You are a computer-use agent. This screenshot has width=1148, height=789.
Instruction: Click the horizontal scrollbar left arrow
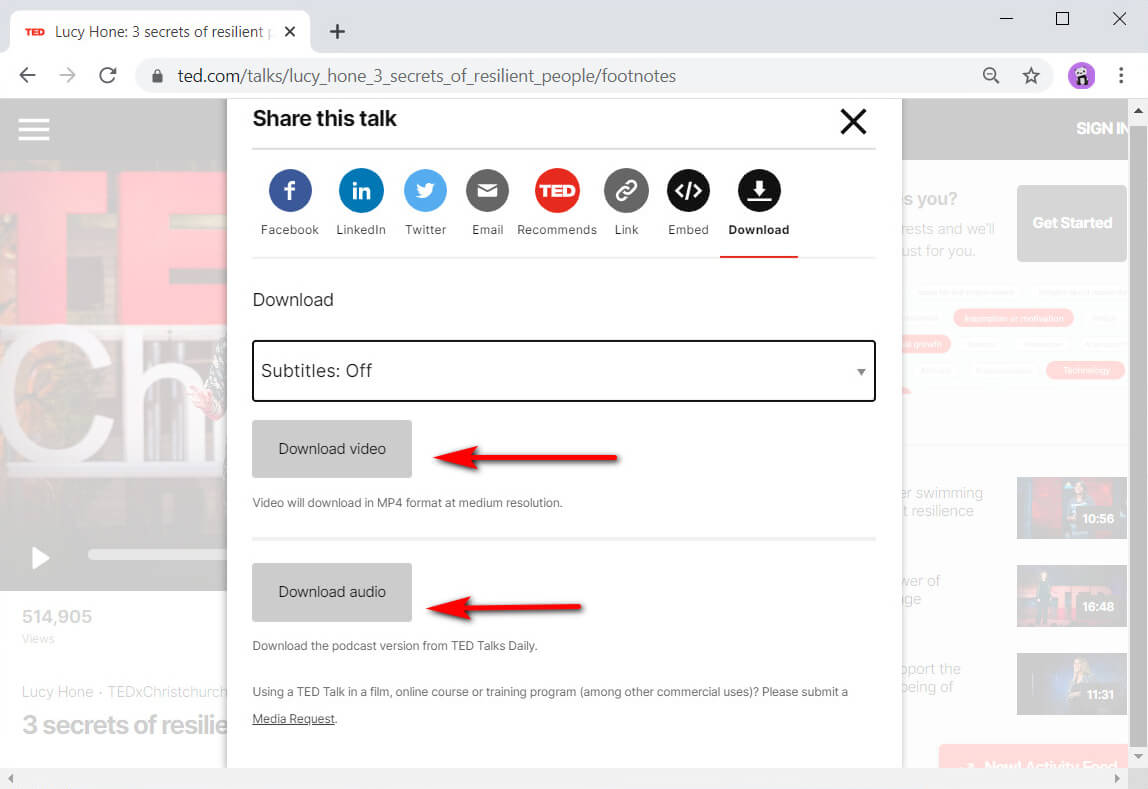[10, 779]
